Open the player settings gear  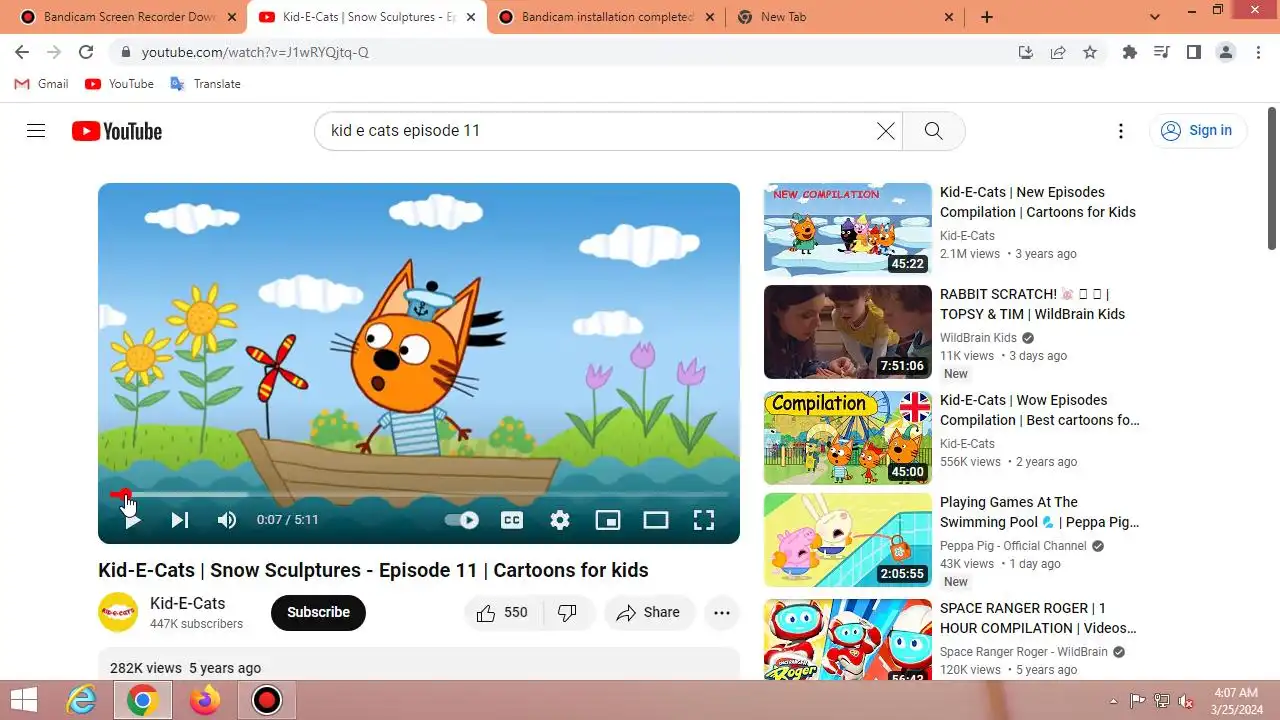pos(560,520)
